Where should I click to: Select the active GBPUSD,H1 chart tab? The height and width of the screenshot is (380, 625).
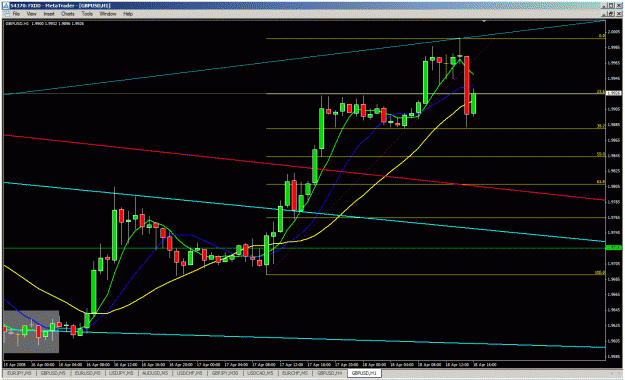tap(364, 373)
